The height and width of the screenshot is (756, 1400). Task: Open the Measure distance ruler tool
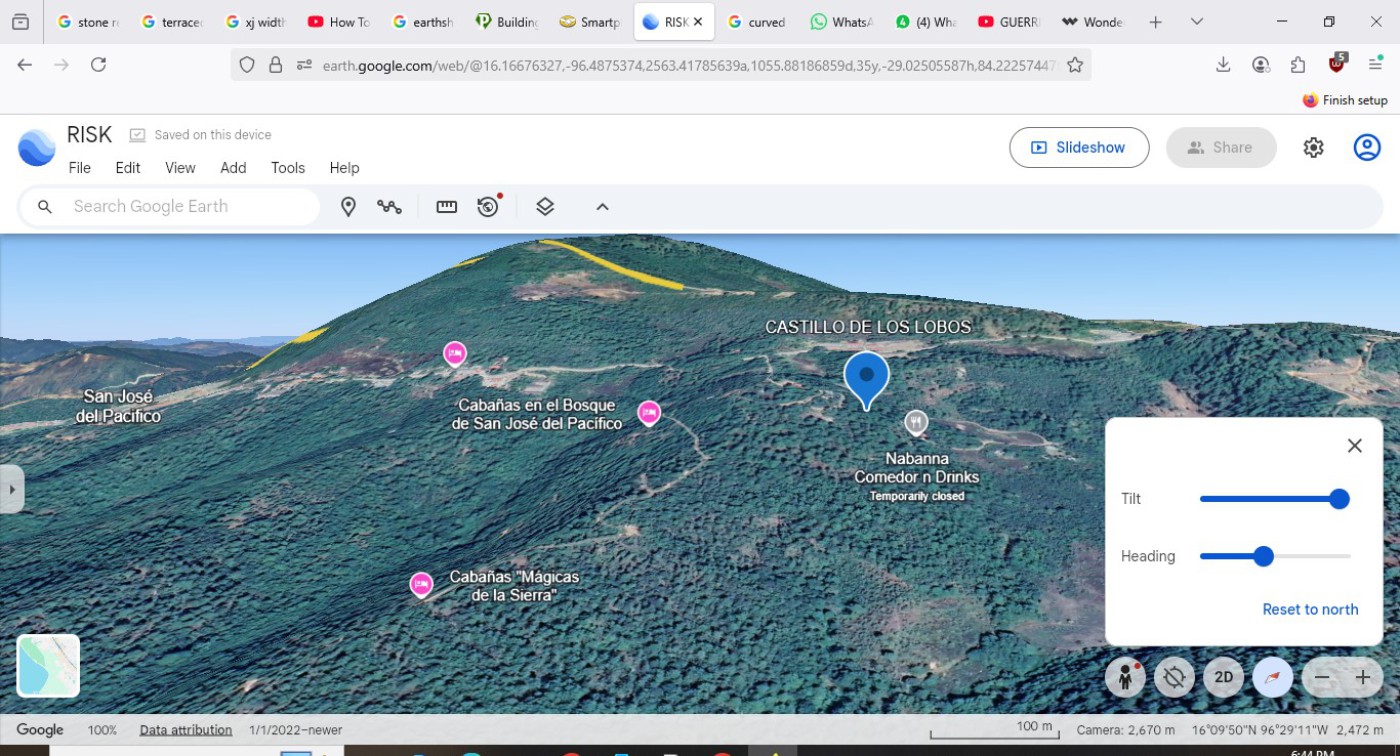pos(447,207)
